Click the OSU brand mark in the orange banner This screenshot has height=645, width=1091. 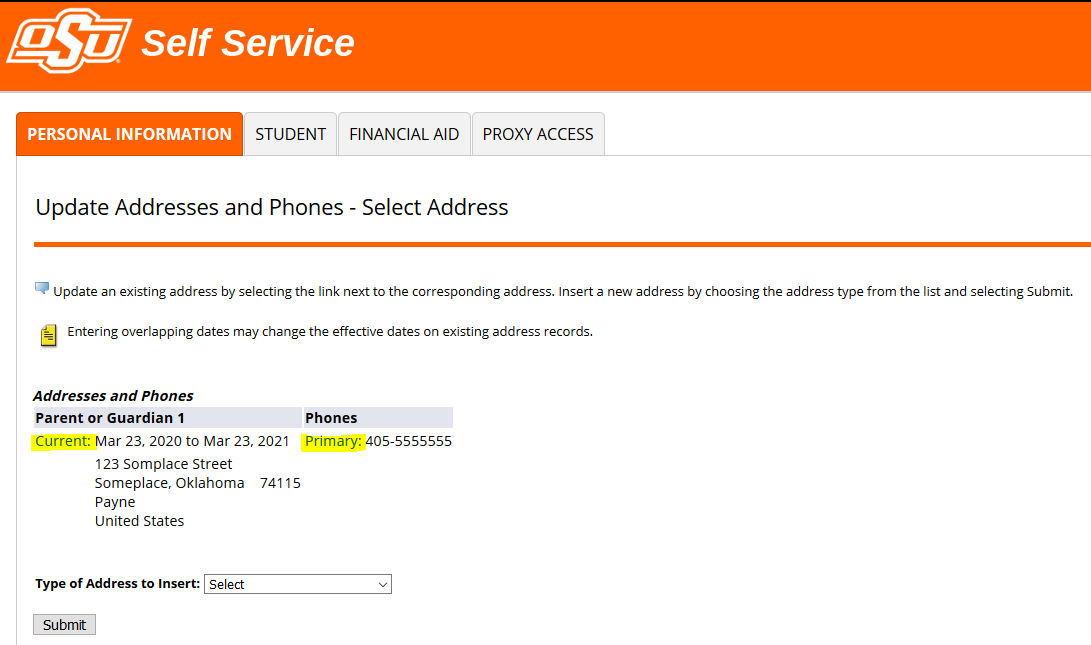click(x=68, y=41)
